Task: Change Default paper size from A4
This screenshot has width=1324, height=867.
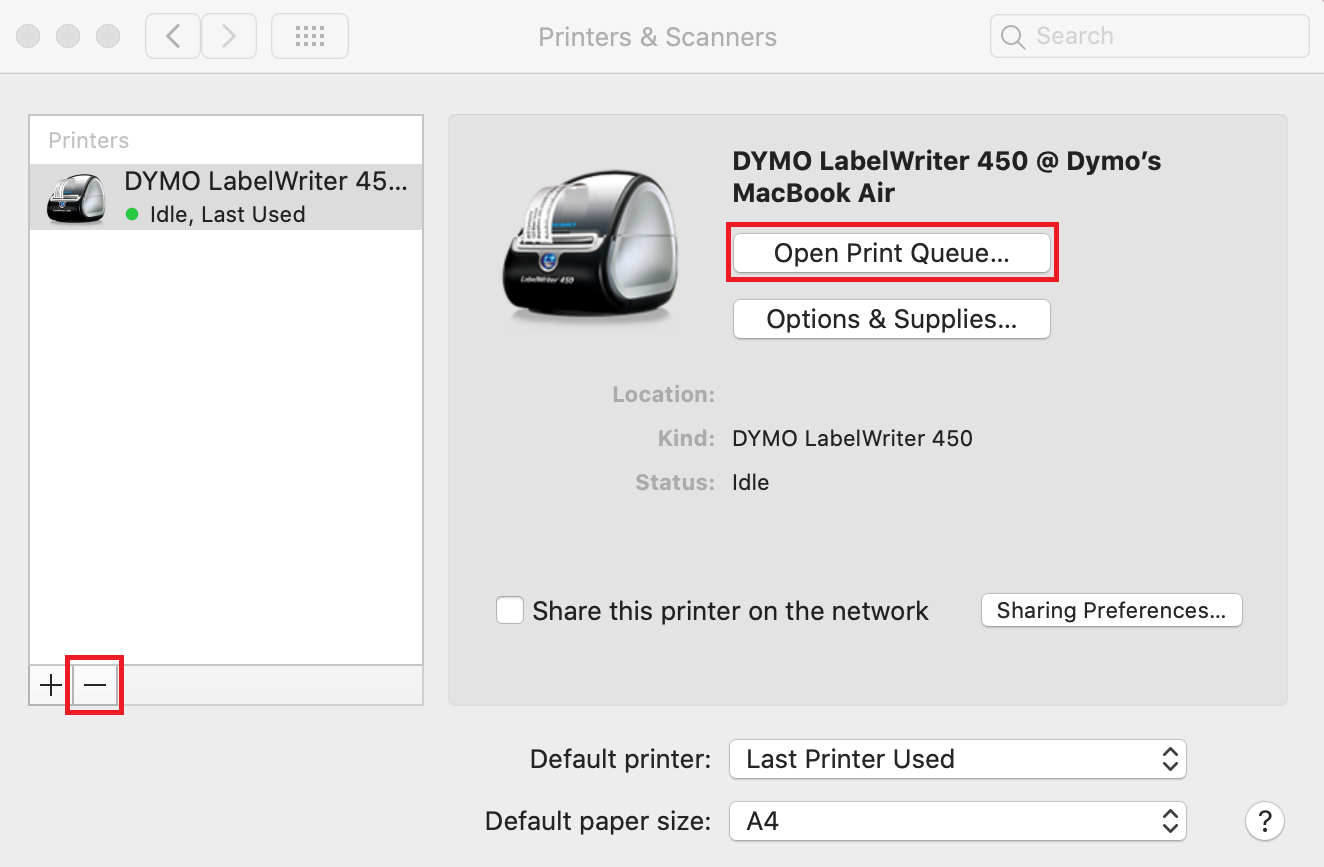Action: (957, 821)
